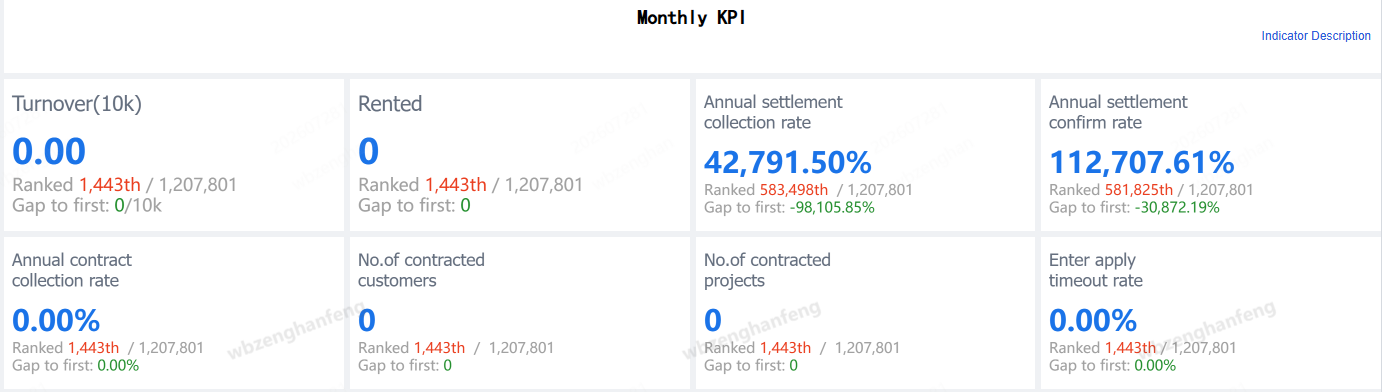Click the gap value -98,105.85%
This screenshot has width=1382, height=392.
832,208
